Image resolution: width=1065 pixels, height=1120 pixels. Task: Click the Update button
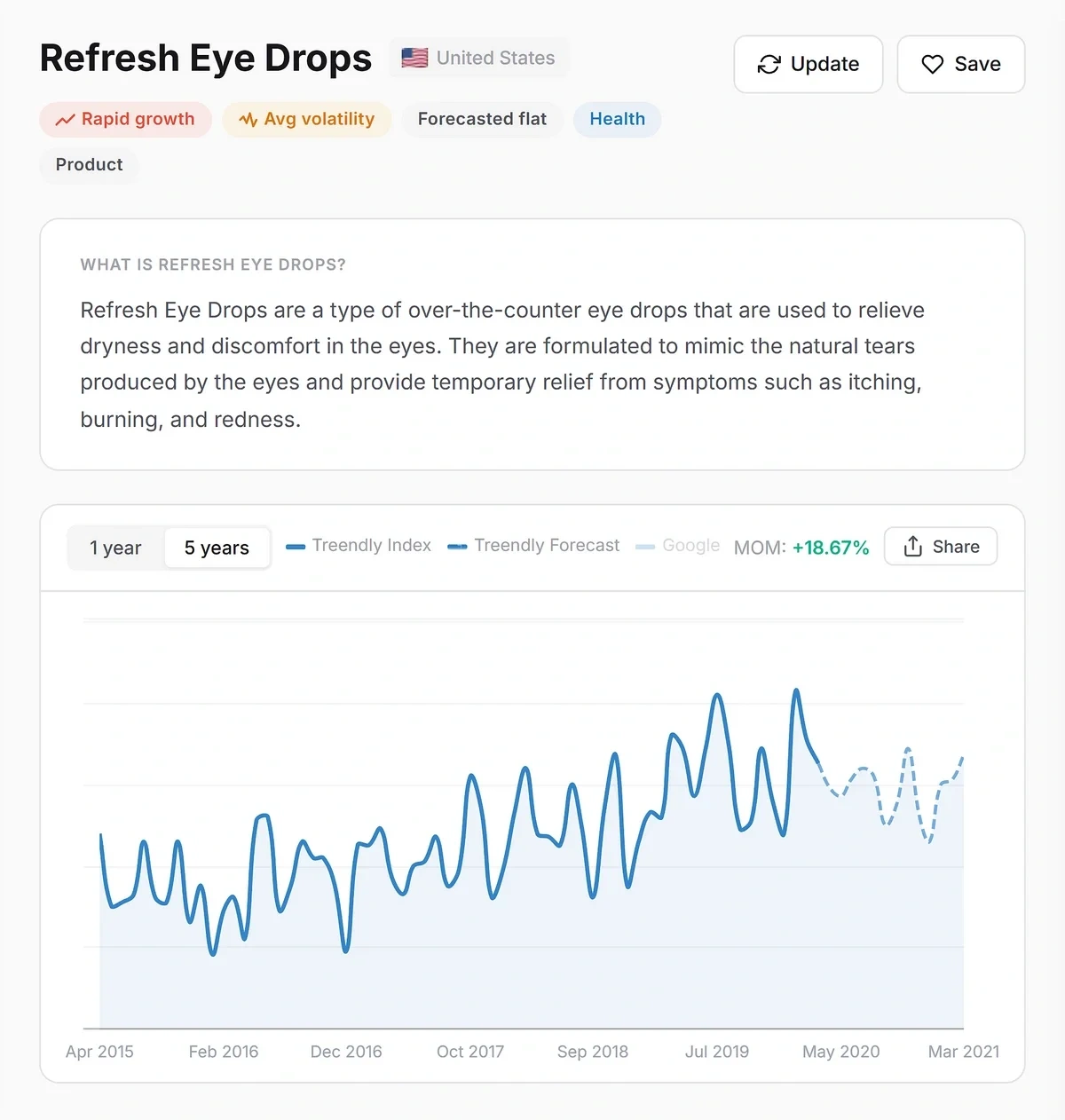click(808, 64)
